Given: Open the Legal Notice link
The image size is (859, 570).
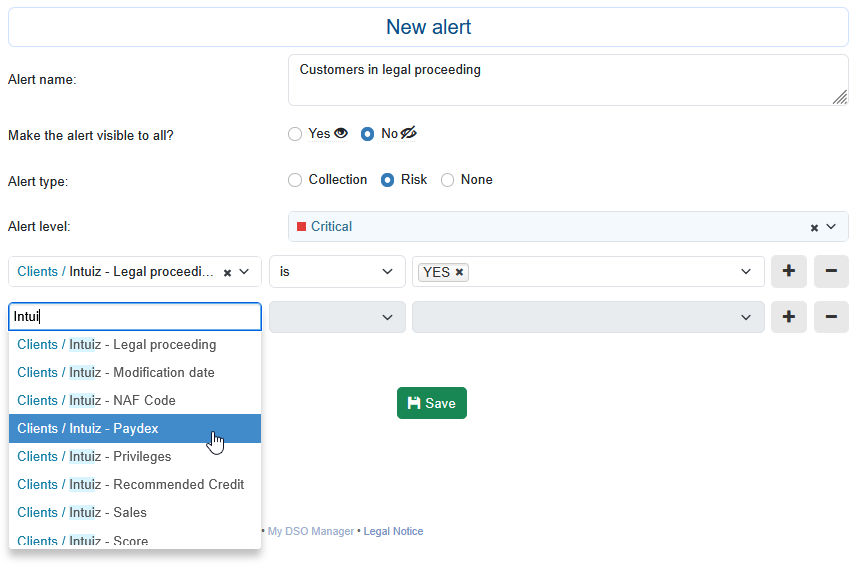Looking at the screenshot, I should 393,531.
